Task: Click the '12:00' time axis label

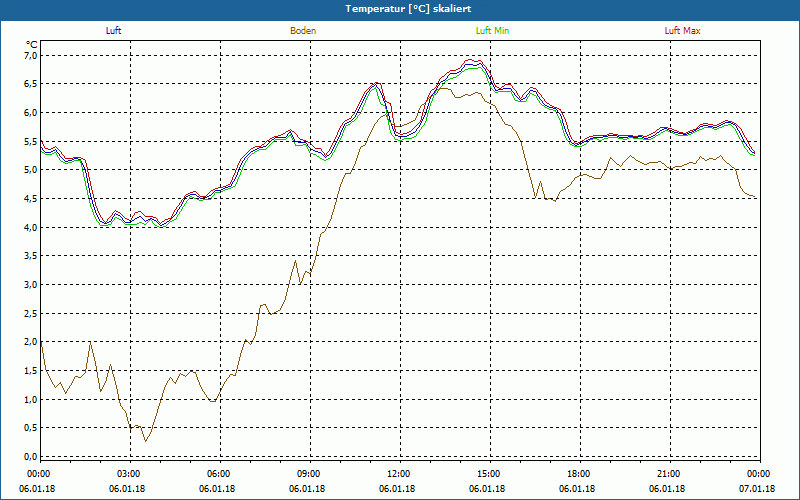Action: [400, 474]
